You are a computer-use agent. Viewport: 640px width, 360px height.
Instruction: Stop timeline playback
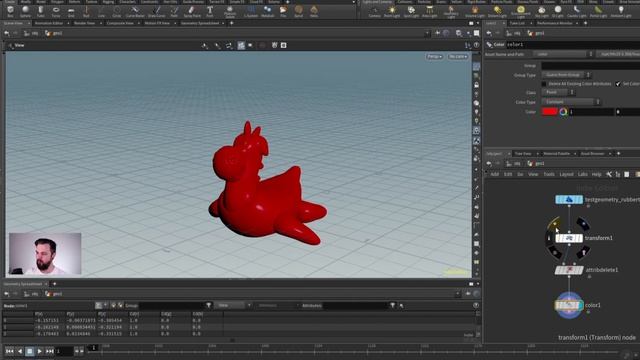coord(29,351)
